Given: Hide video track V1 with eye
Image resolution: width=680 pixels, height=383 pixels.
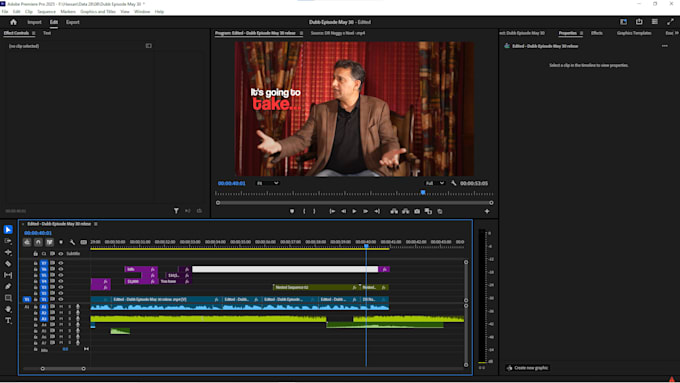Looking at the screenshot, I should coord(61,299).
